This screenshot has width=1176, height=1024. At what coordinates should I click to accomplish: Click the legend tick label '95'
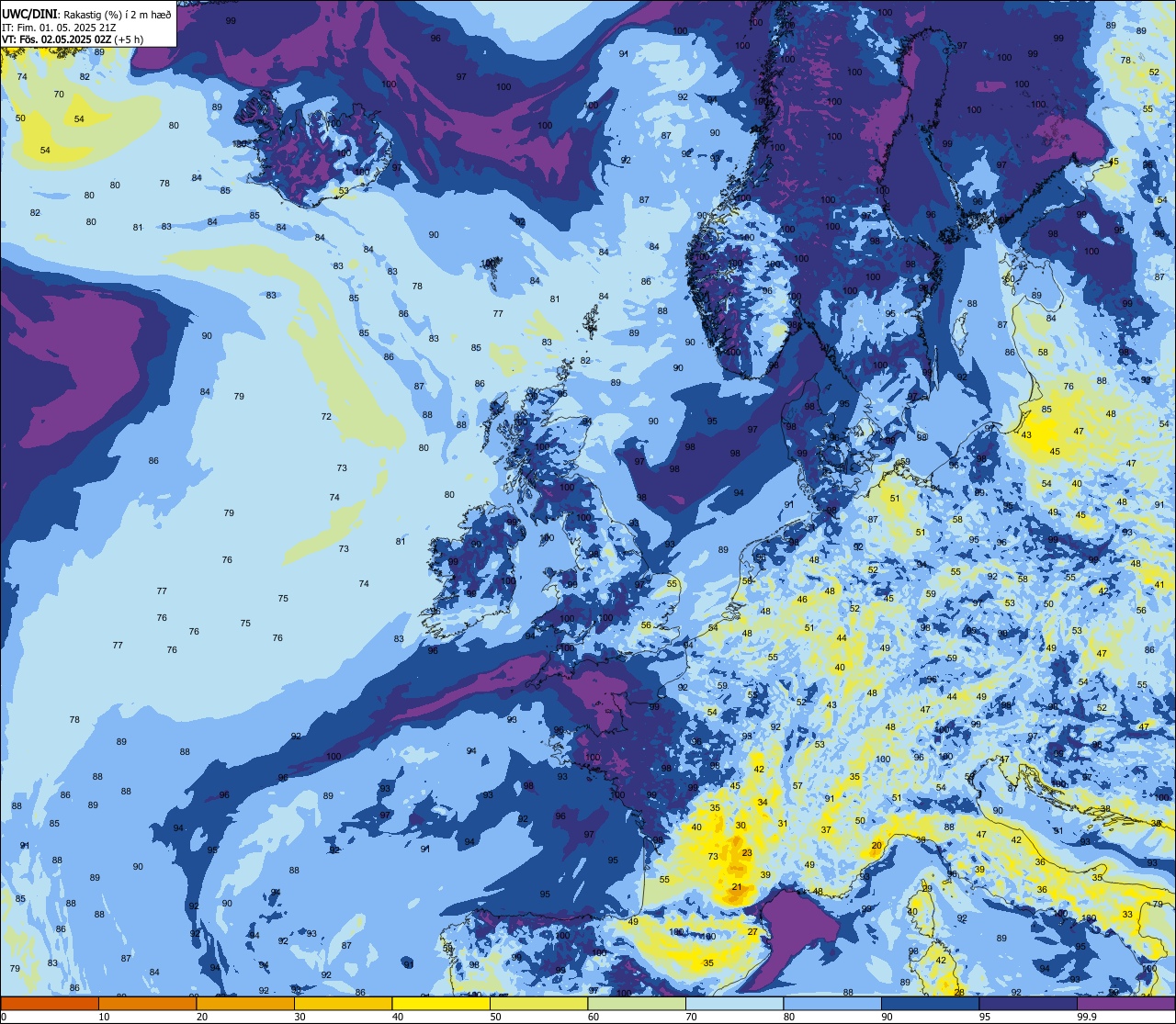(985, 1017)
